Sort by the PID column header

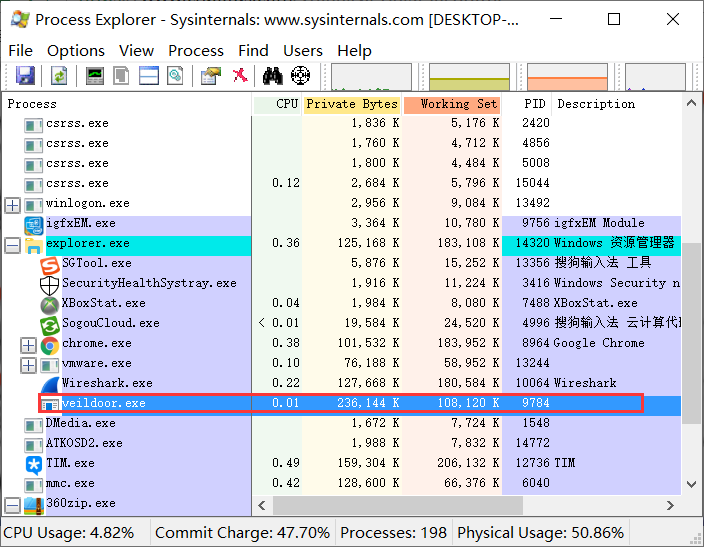527,104
